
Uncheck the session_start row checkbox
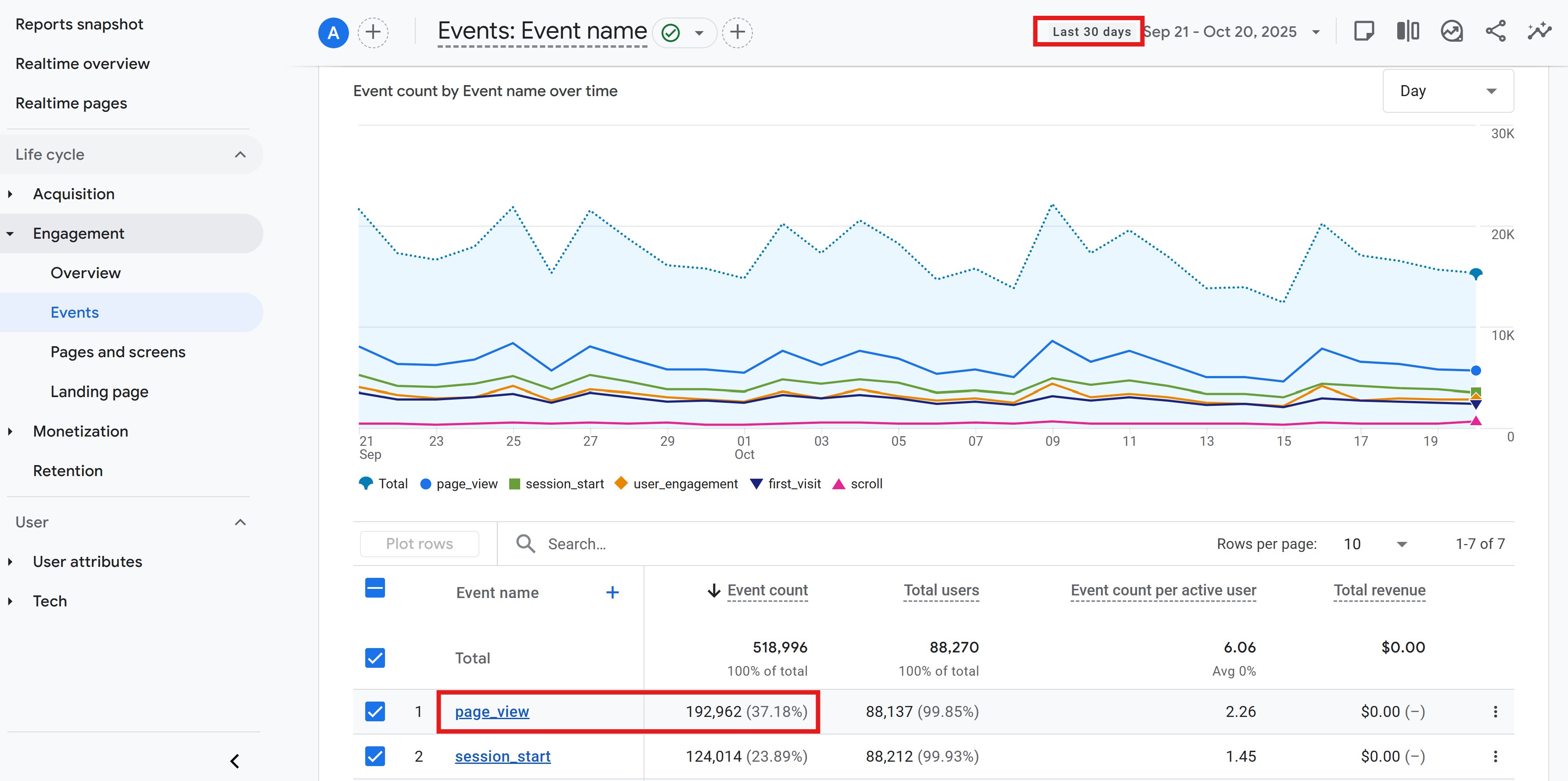coord(375,756)
